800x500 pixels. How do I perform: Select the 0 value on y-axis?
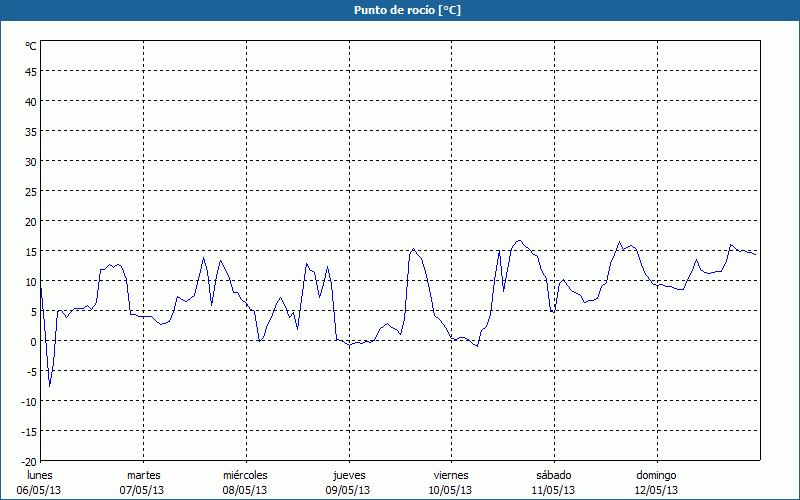tap(33, 341)
